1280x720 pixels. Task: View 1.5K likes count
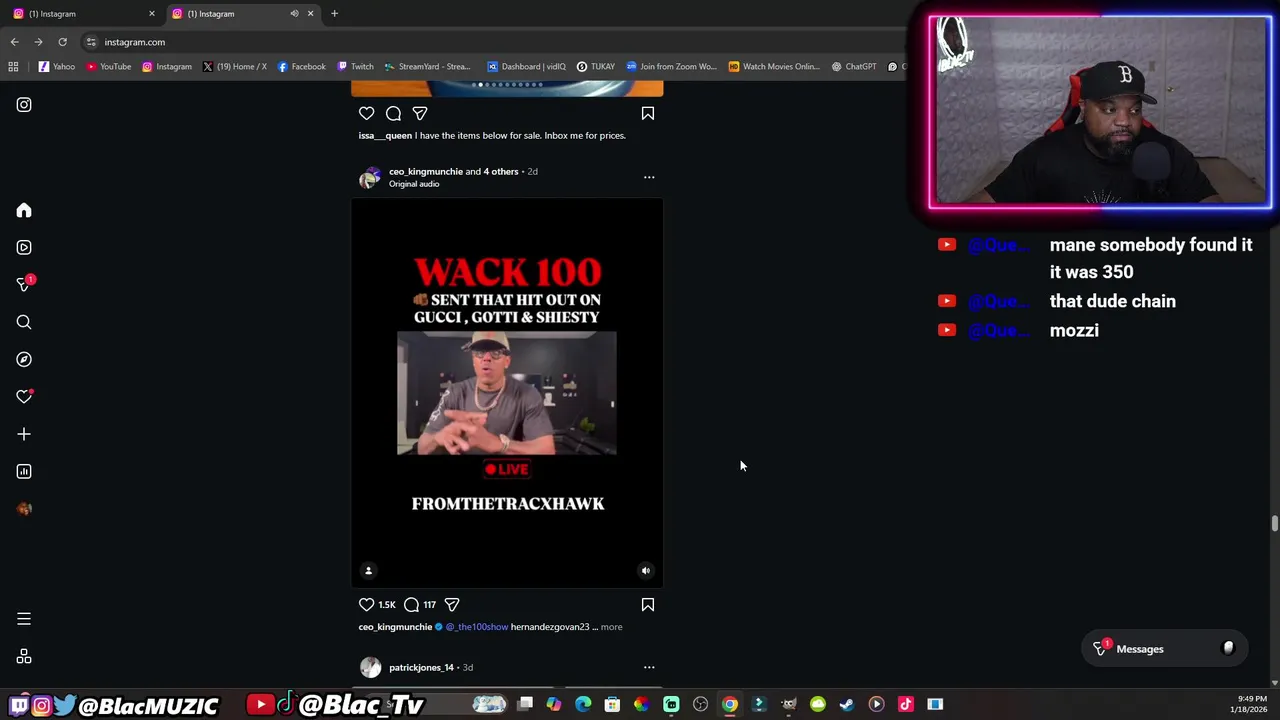[386, 605]
